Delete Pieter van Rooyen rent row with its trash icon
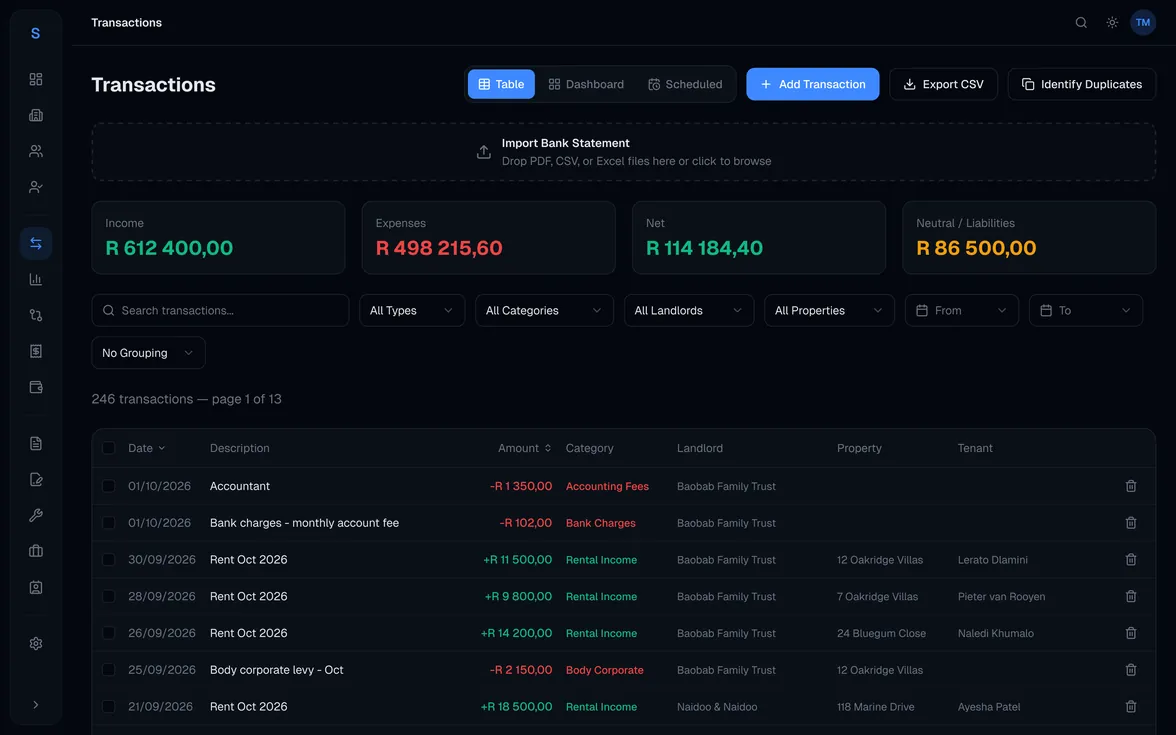Screen dimensions: 1176x735 (x=1131, y=596)
